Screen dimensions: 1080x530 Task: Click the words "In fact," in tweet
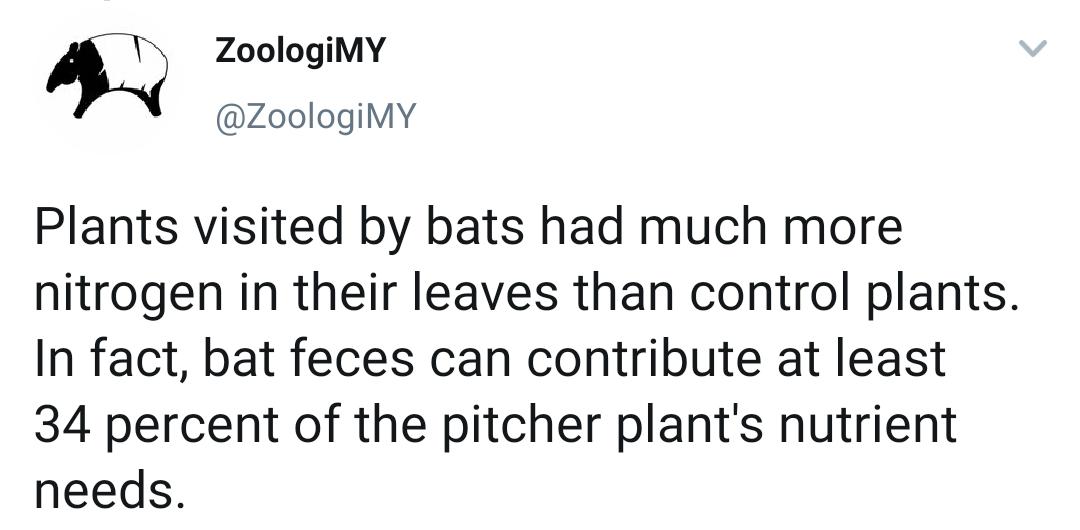coord(111,362)
